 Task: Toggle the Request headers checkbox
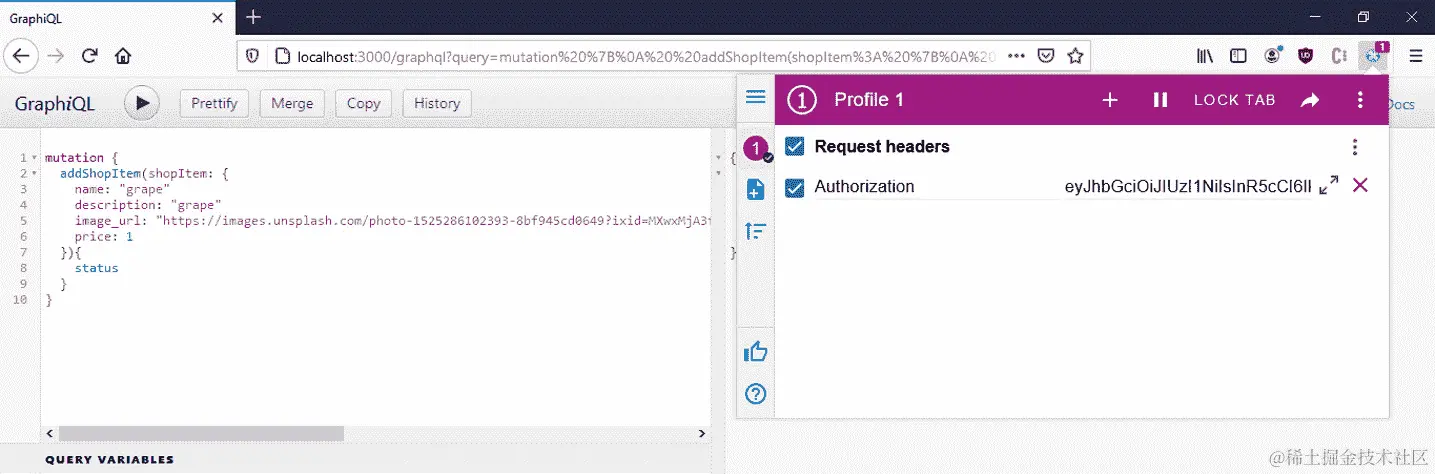pyautogui.click(x=794, y=147)
